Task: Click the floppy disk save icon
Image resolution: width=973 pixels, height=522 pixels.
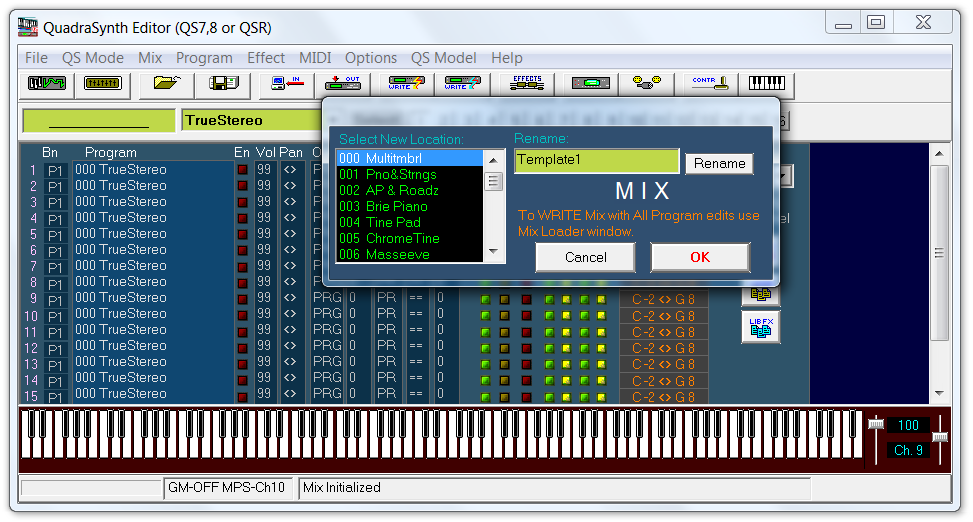Action: pos(222,83)
